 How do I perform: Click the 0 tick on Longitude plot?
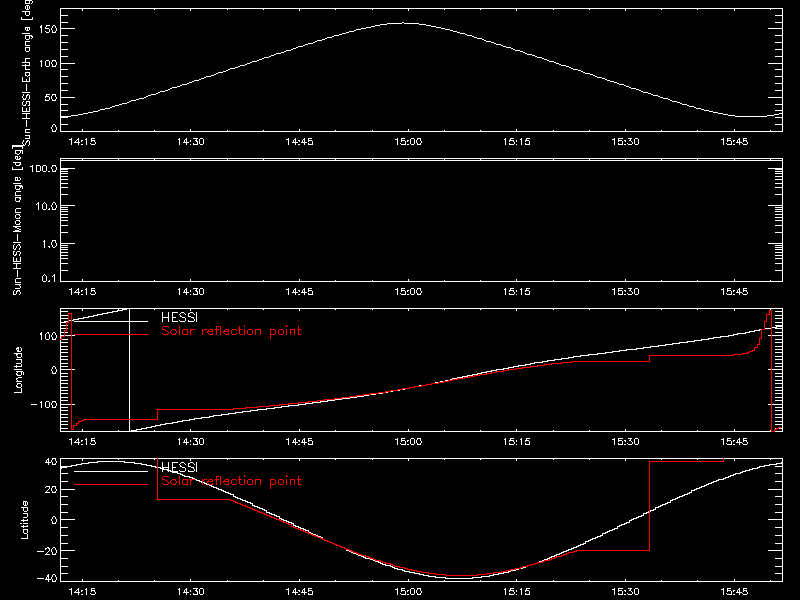click(54, 370)
